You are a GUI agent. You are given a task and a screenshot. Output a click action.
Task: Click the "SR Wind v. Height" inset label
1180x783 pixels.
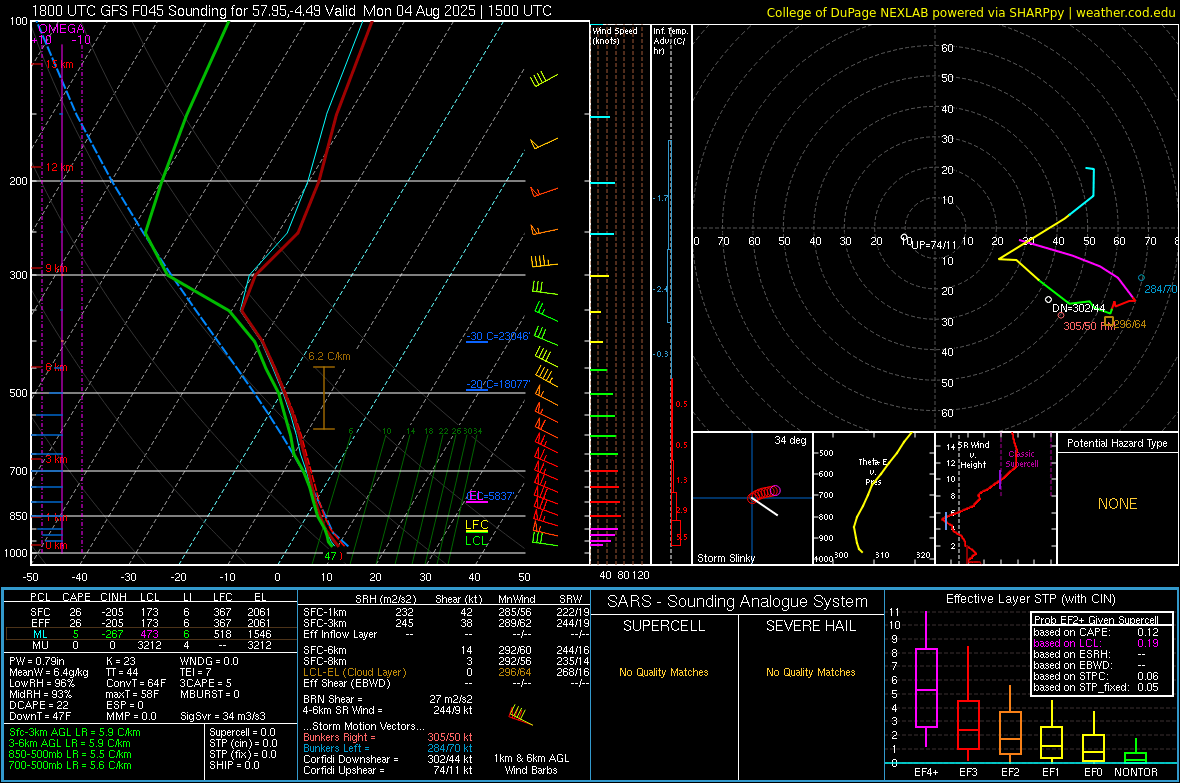click(974, 455)
